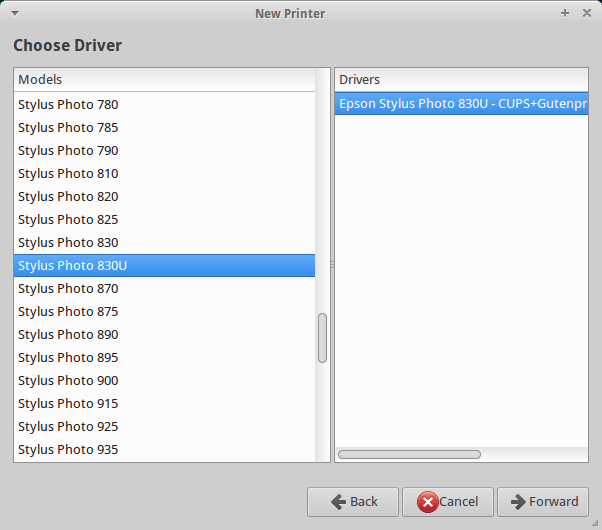Pick Stylus Photo 935 model
This screenshot has width=602, height=530.
pyautogui.click(x=164, y=450)
